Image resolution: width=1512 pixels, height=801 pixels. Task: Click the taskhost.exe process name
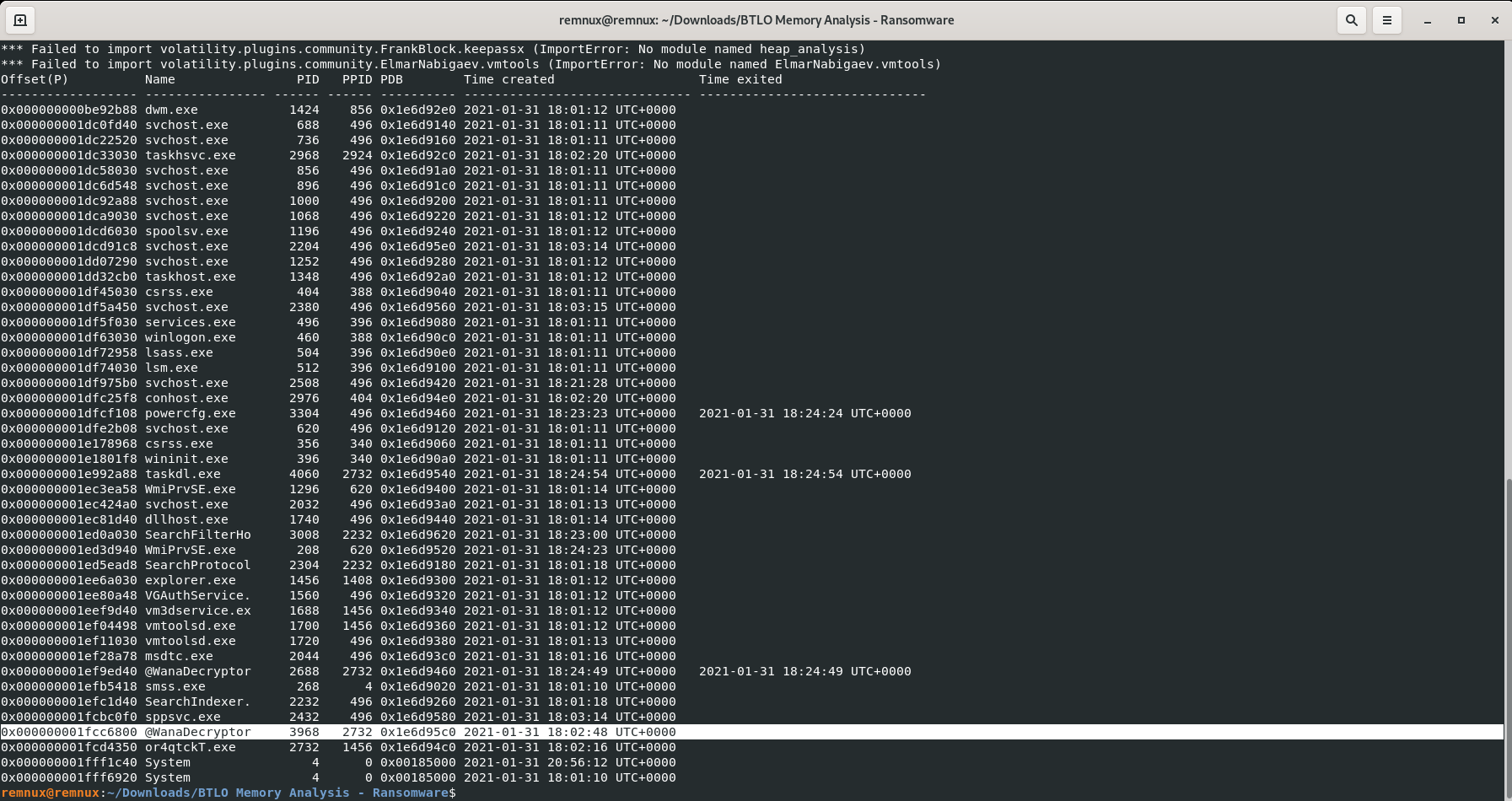click(x=191, y=277)
